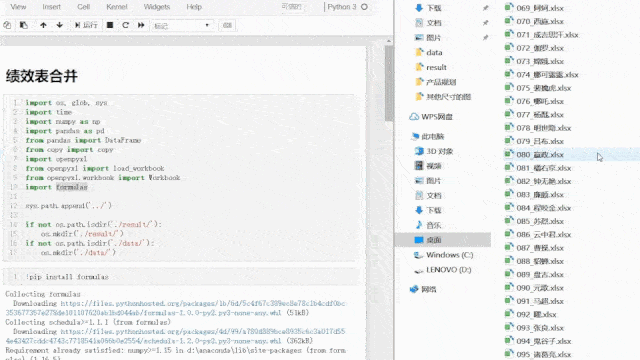Move the selected cell up with the up arrow
This screenshot has height=360, width=640.
pyautogui.click(x=43, y=25)
